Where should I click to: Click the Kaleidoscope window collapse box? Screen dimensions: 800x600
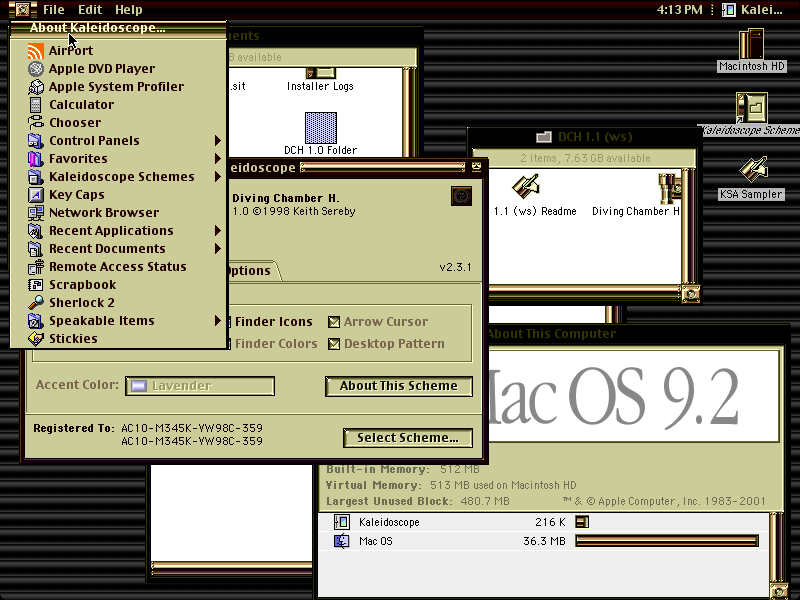coord(477,167)
